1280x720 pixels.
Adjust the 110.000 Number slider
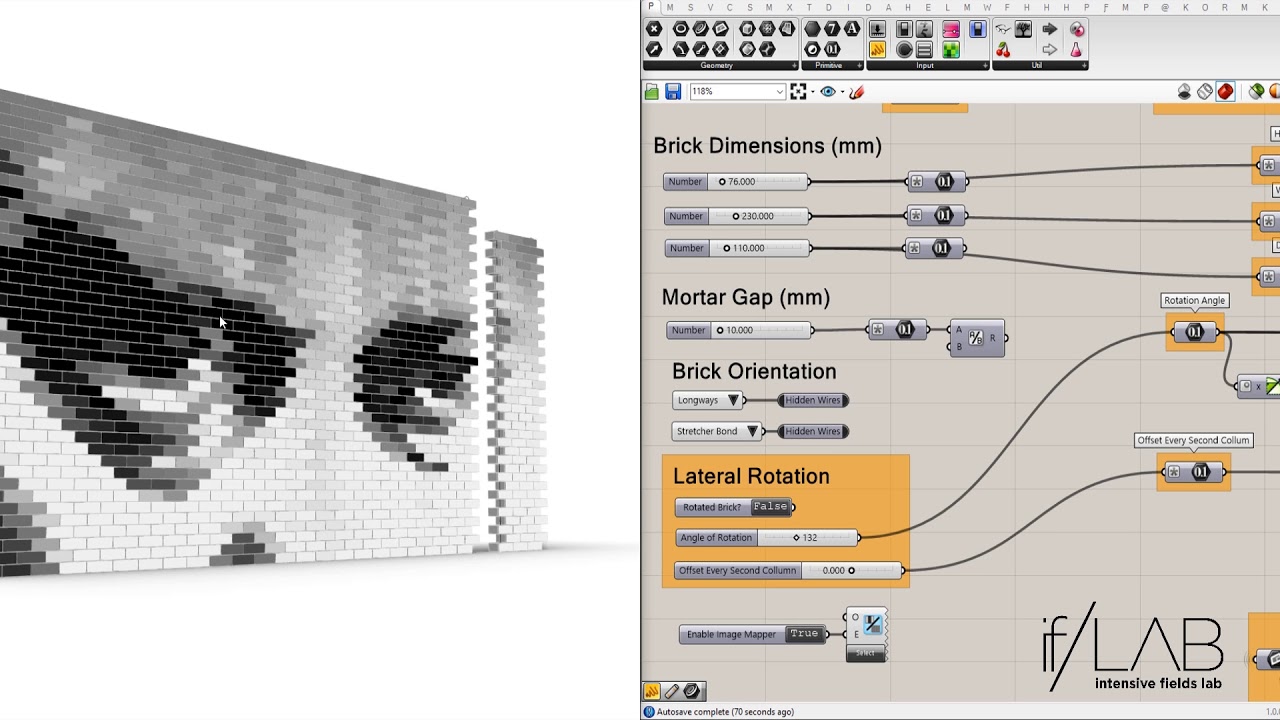[x=737, y=248]
